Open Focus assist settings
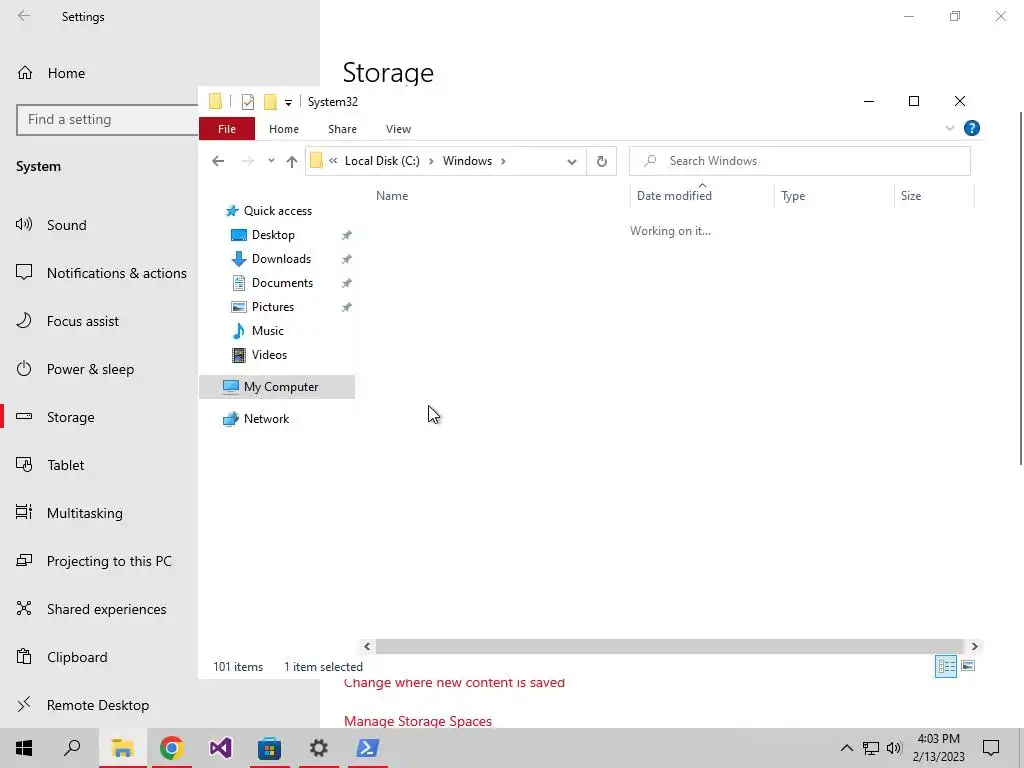 [82, 321]
